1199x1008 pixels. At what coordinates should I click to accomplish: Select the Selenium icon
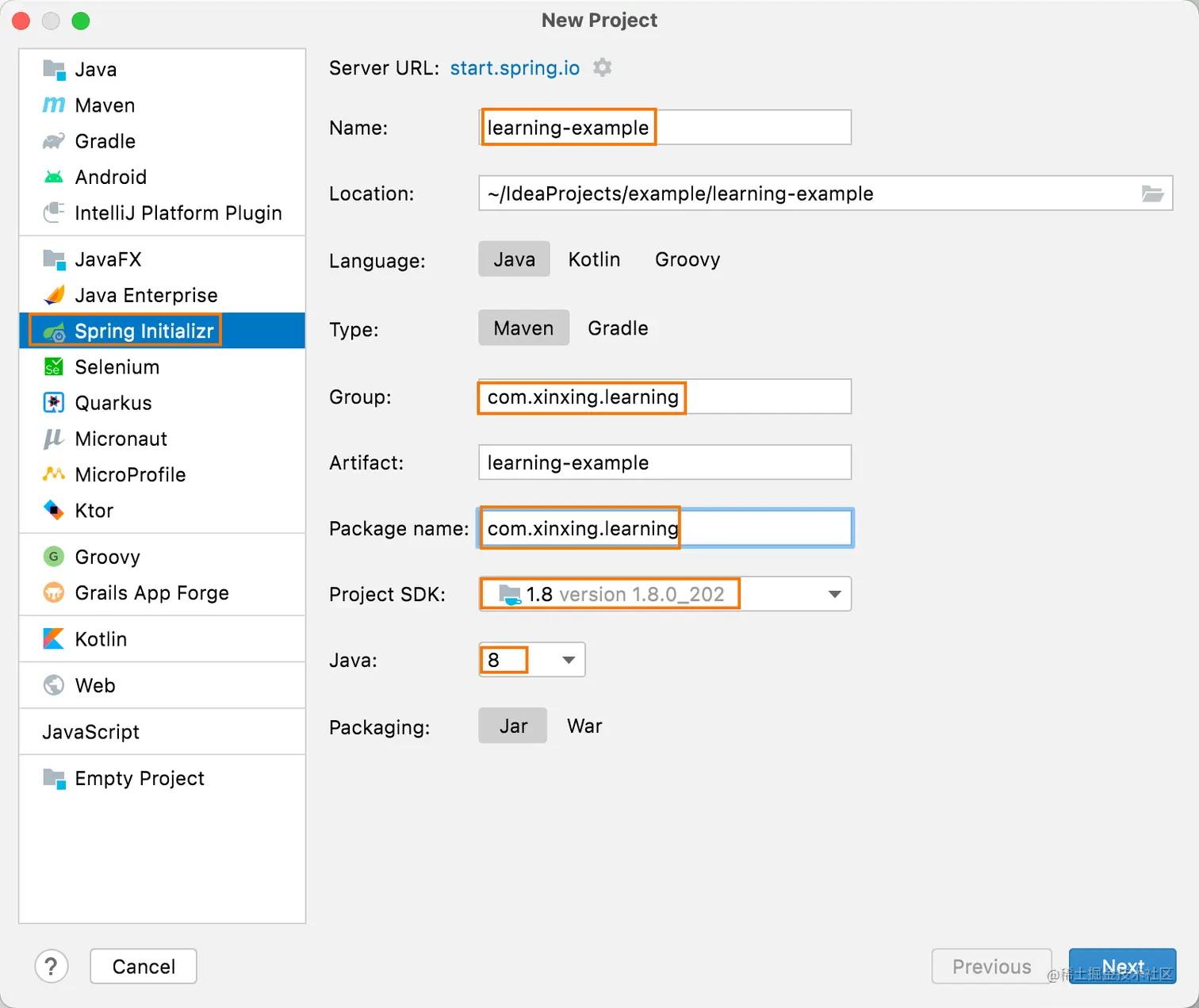[54, 367]
